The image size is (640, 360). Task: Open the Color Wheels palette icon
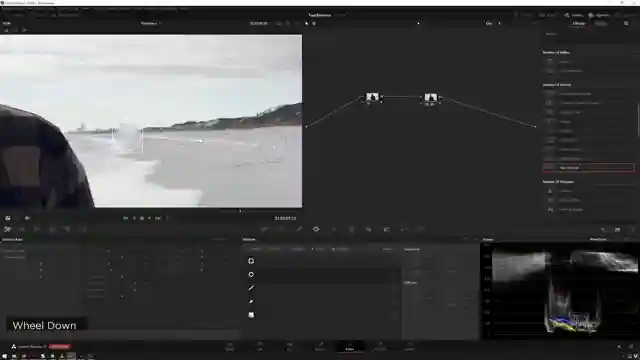(x=37, y=229)
